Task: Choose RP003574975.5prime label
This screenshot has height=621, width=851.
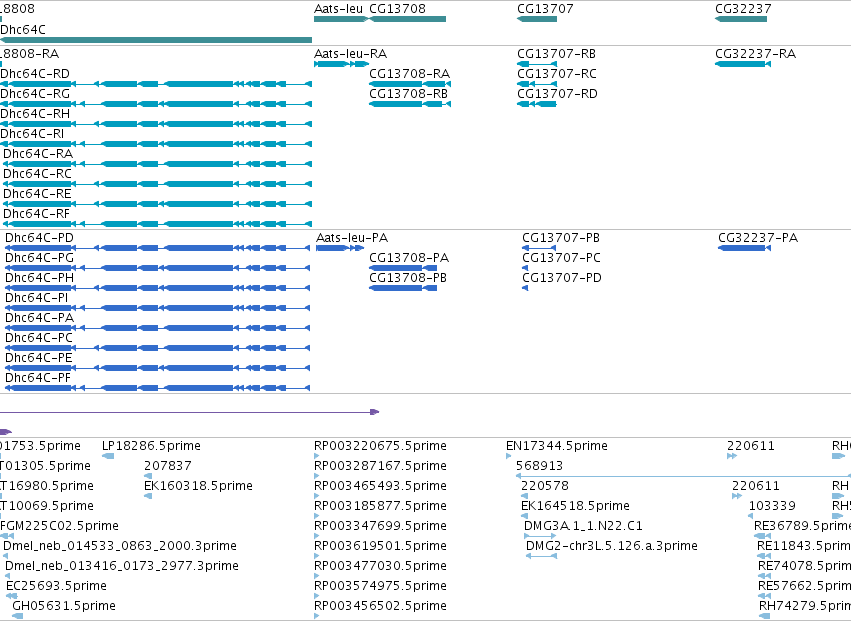Action: pos(380,586)
